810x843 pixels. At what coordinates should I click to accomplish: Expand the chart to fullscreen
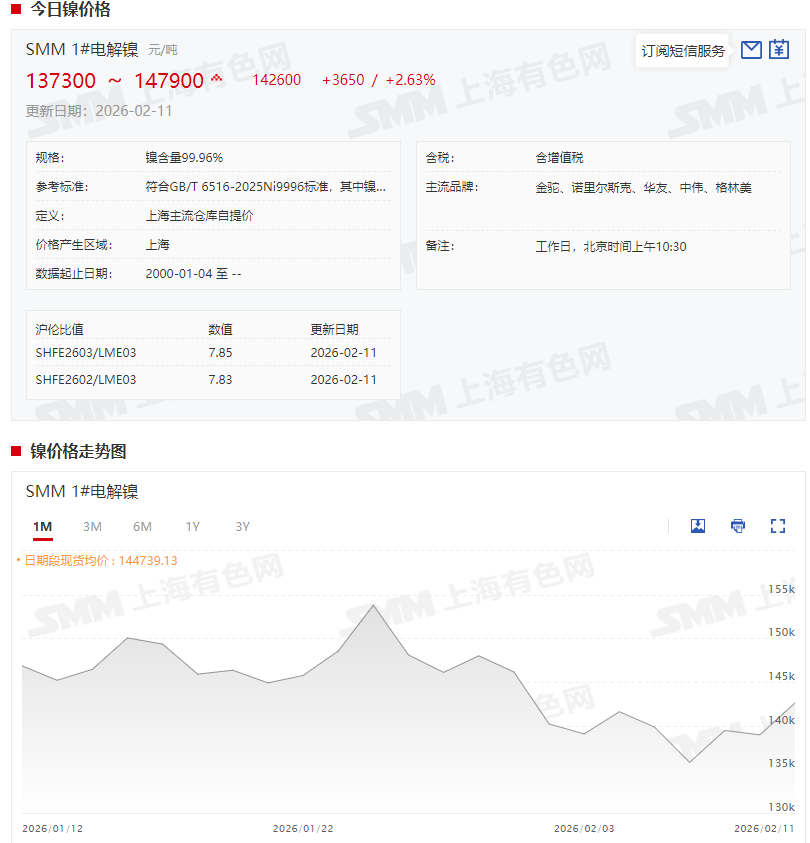778,526
